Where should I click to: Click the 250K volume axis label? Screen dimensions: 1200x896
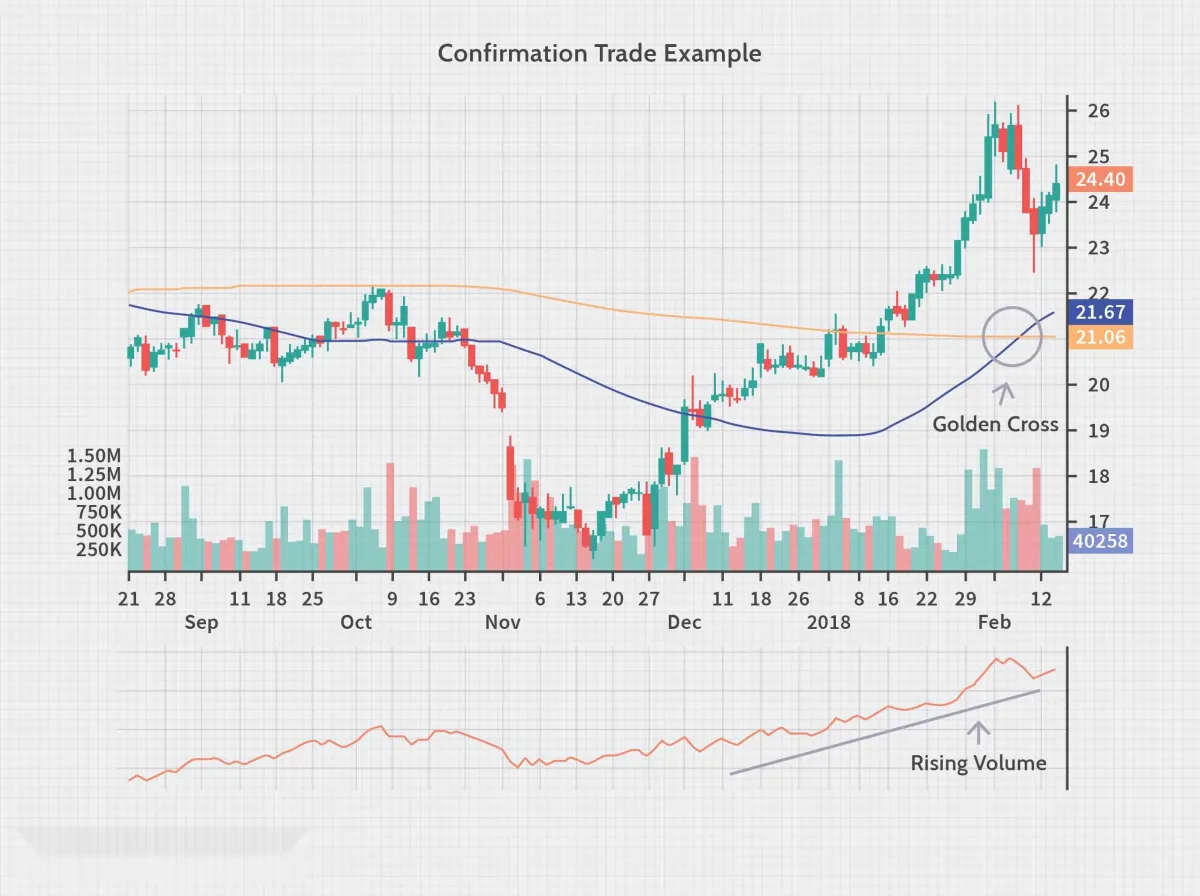pyautogui.click(x=98, y=550)
